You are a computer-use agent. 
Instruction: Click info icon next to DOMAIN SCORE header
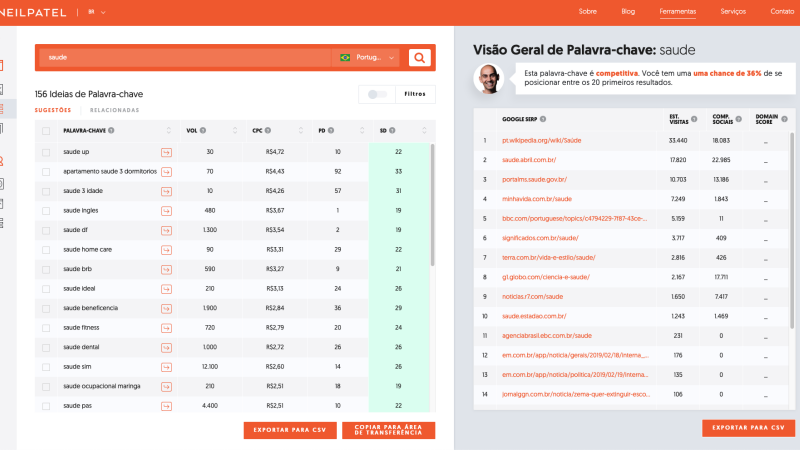click(784, 119)
